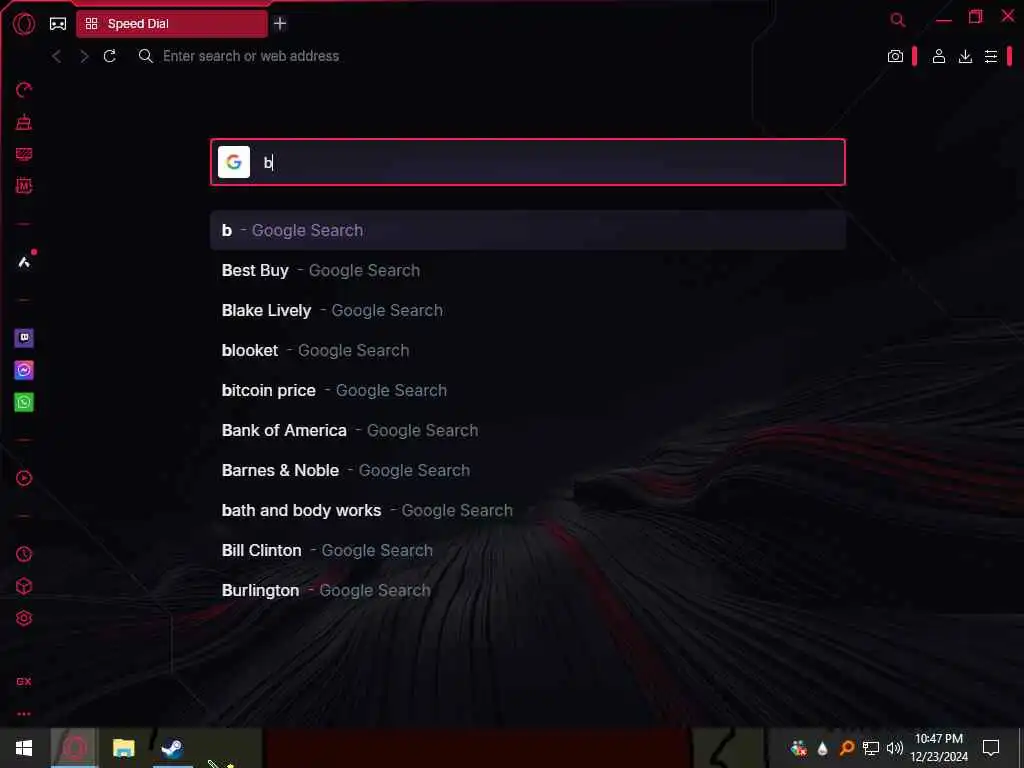Image resolution: width=1024 pixels, height=768 pixels.
Task: Open the downloads panel
Action: (965, 56)
